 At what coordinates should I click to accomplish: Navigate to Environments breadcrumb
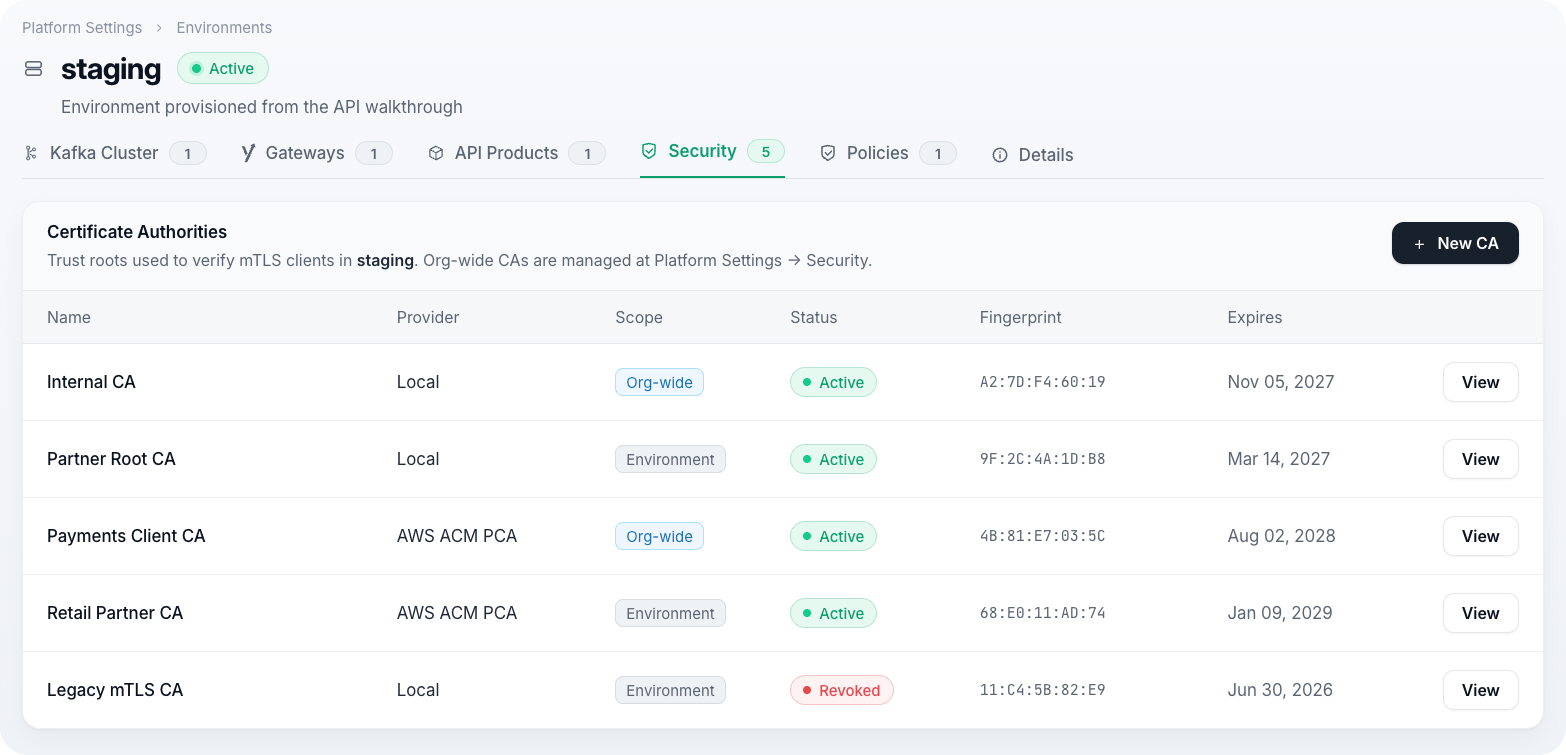pyautogui.click(x=224, y=28)
